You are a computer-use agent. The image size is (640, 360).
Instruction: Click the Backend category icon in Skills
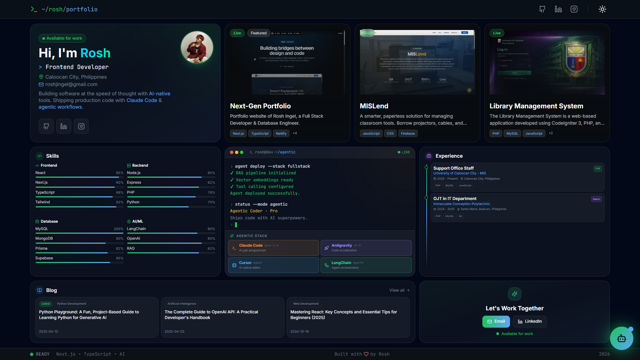point(129,165)
